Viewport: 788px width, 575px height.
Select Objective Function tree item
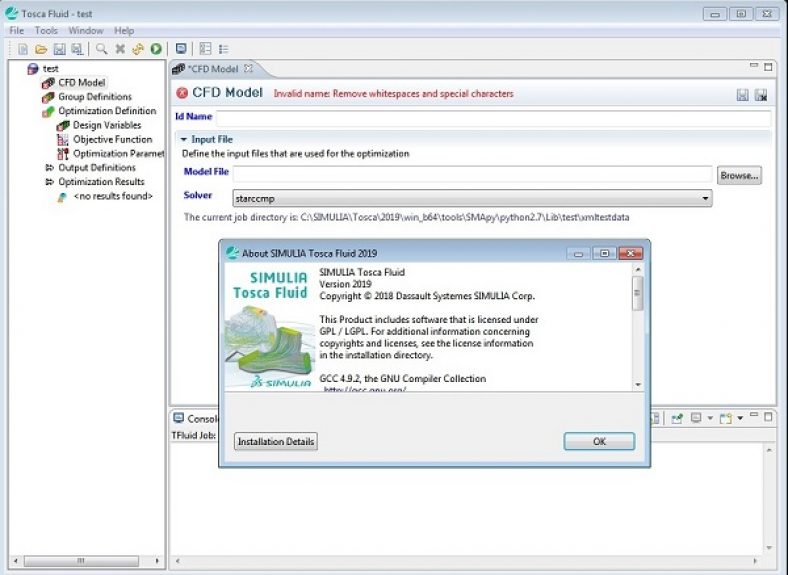[113, 139]
